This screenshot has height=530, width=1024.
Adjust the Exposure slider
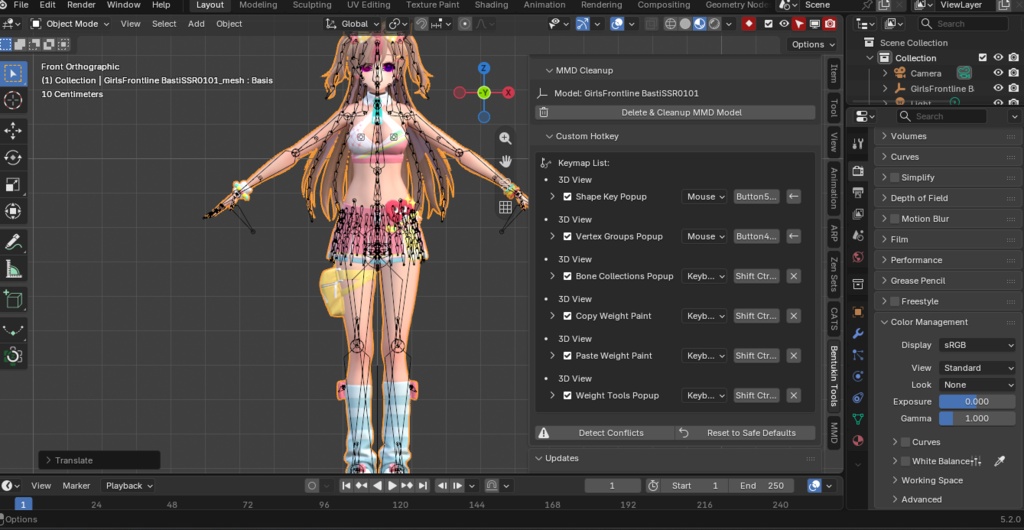point(977,402)
